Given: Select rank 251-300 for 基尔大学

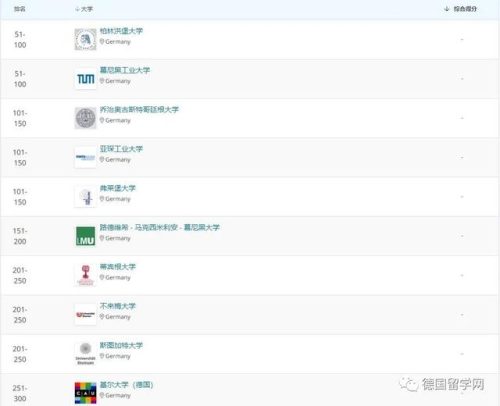Looking at the screenshot, I should click(x=20, y=393).
